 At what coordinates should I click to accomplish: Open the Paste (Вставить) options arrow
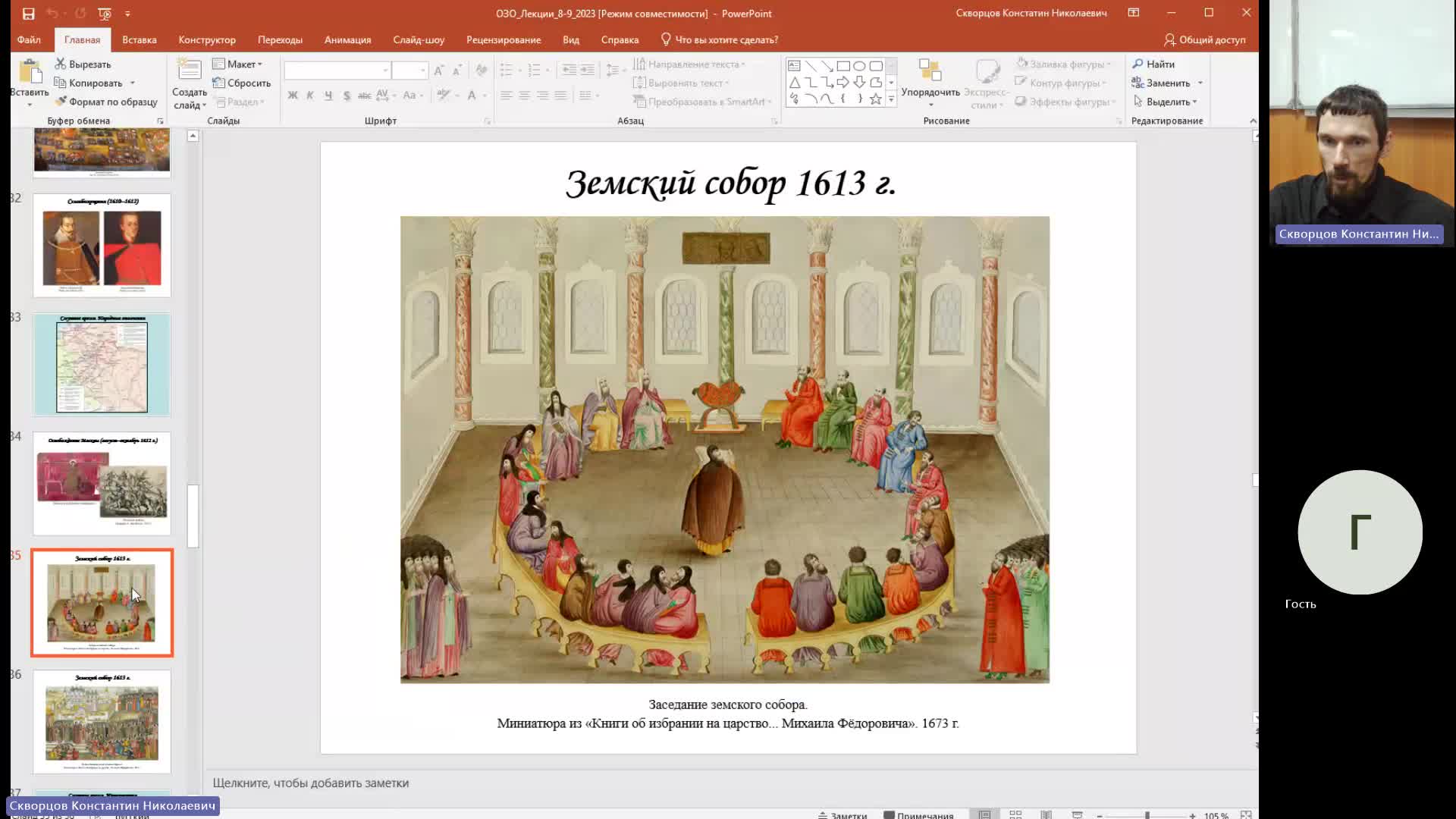(x=30, y=105)
